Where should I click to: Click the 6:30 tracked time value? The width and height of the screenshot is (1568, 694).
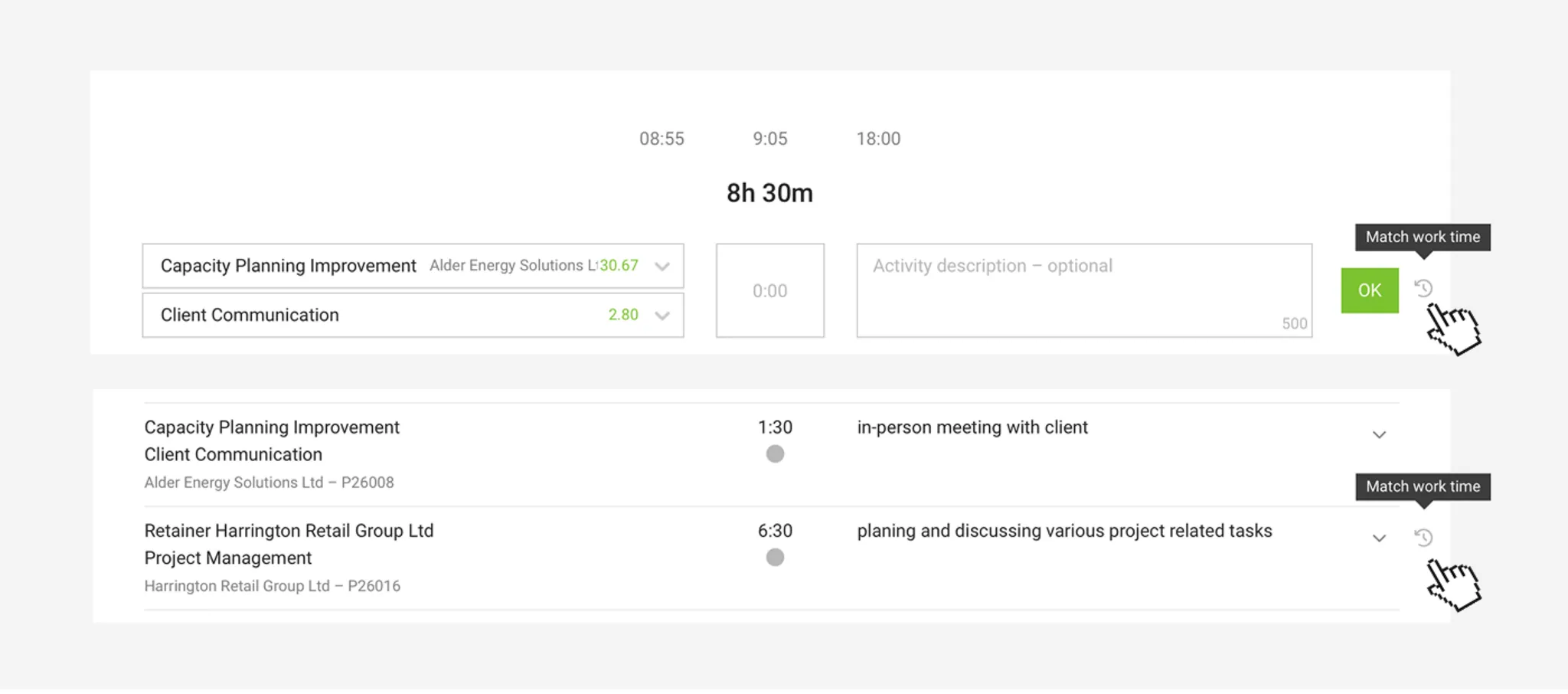[775, 531]
